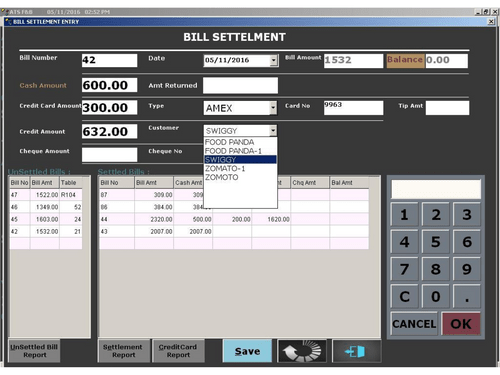Screen dimensions: 500x375
Task: Click keypad CANCEL button
Action: [414, 324]
